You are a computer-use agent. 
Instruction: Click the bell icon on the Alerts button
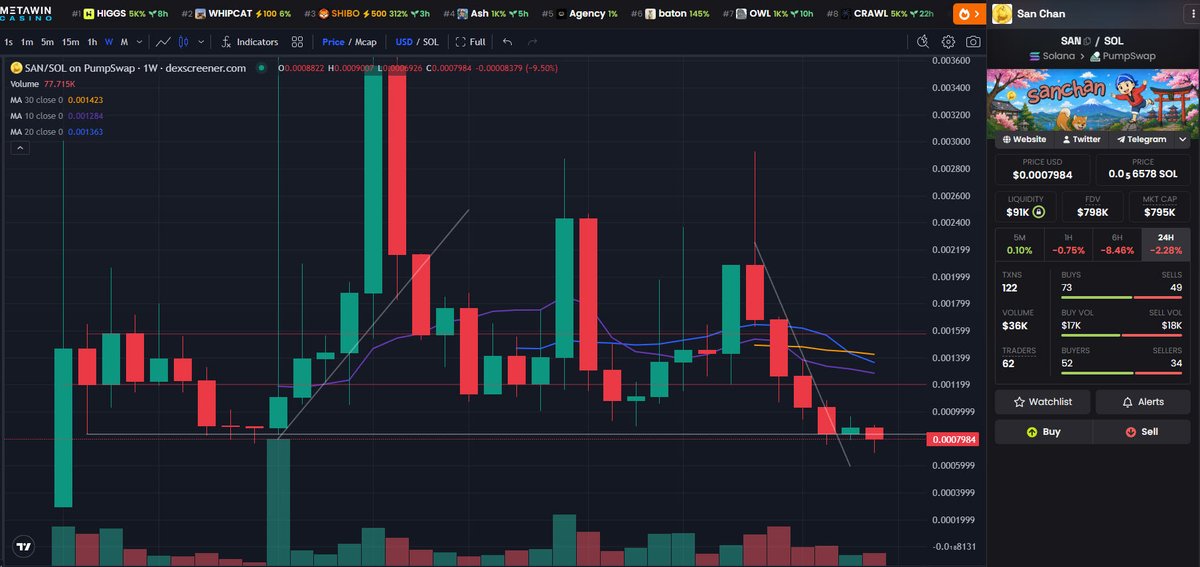point(1129,402)
